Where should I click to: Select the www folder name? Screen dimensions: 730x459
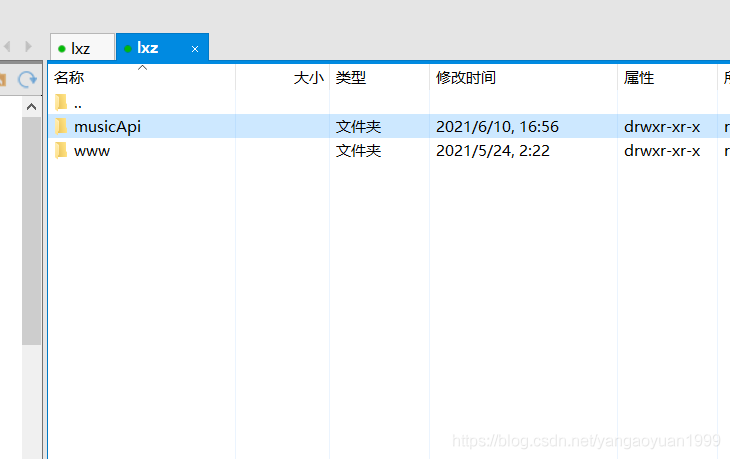(x=92, y=151)
